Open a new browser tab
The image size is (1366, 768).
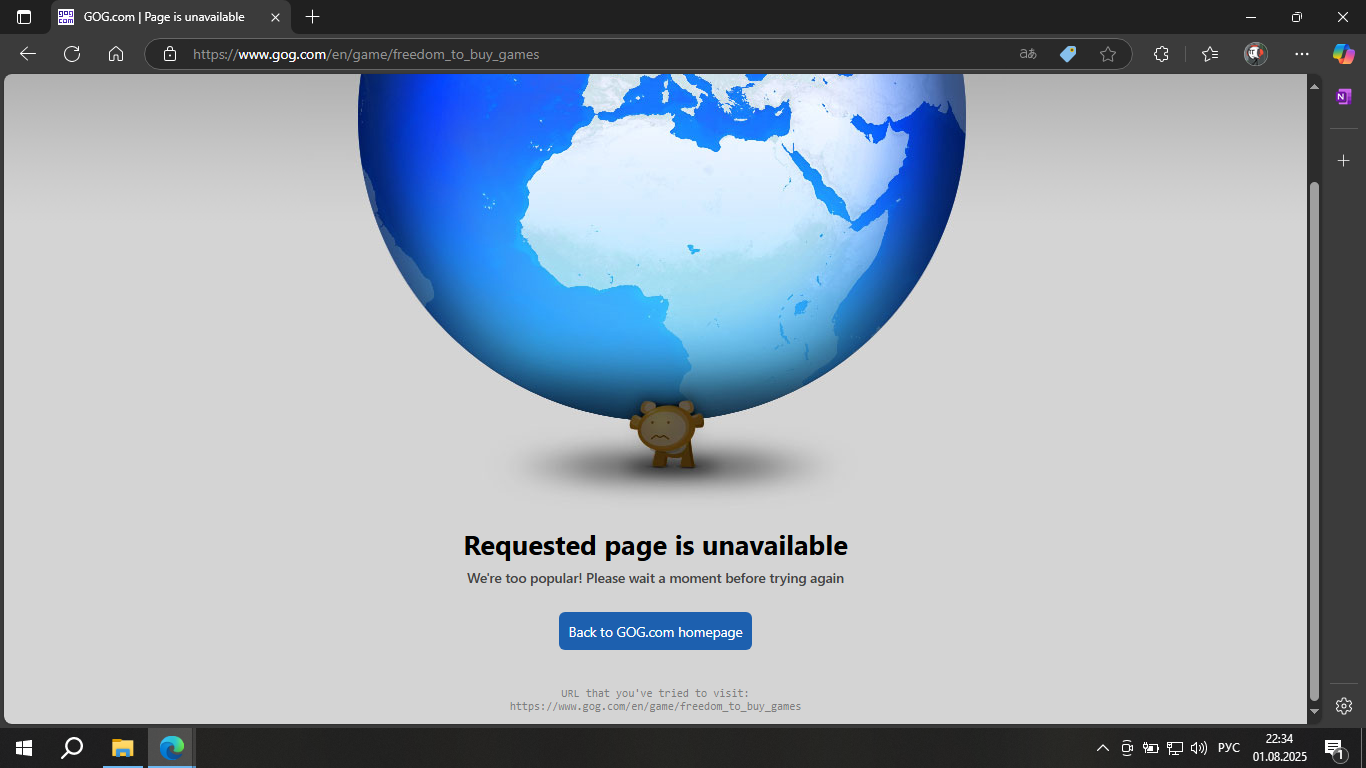tap(312, 17)
